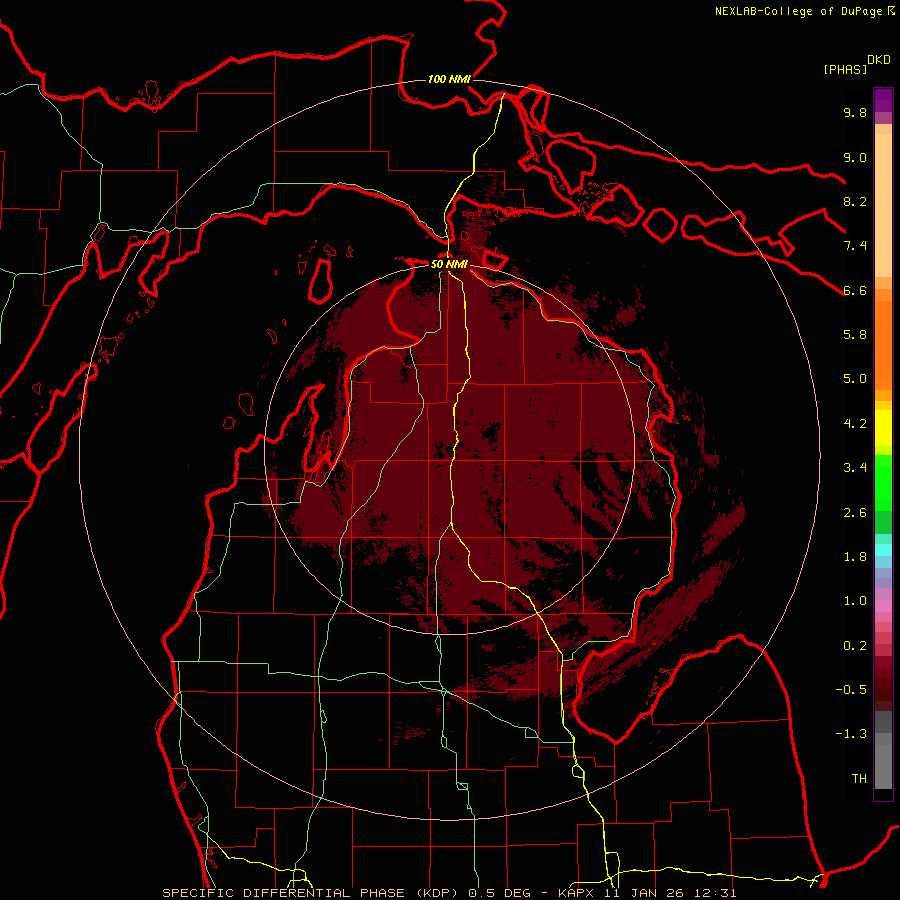Pick the gray bottom segment of color bar

click(x=883, y=766)
